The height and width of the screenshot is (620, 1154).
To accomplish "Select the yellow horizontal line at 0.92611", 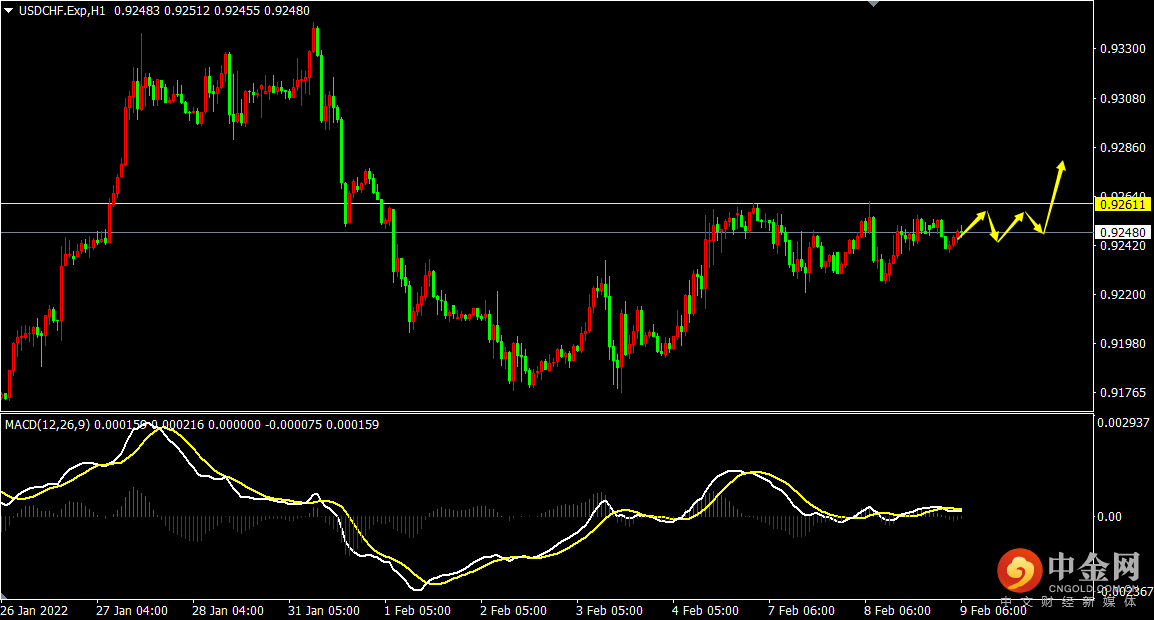I will pyautogui.click(x=547, y=203).
